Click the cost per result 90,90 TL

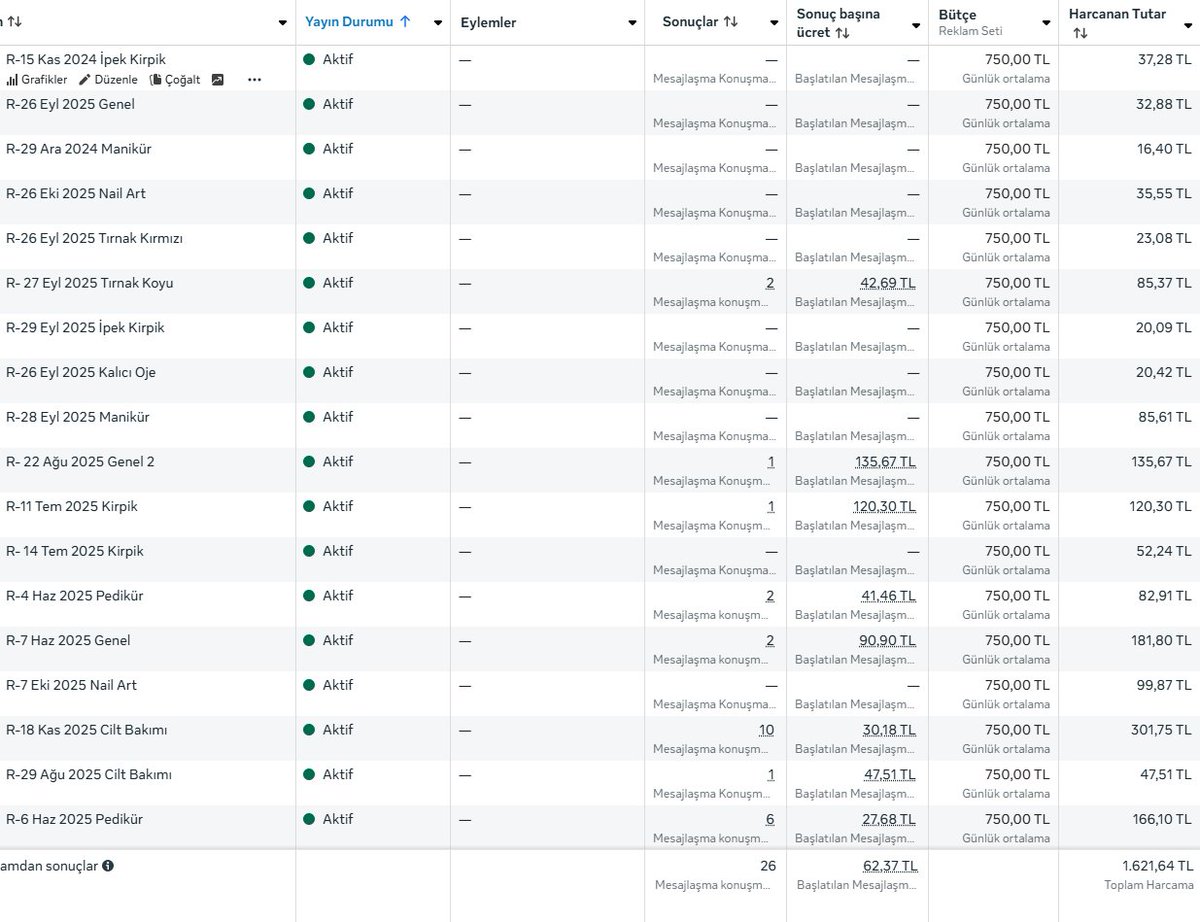click(888, 640)
